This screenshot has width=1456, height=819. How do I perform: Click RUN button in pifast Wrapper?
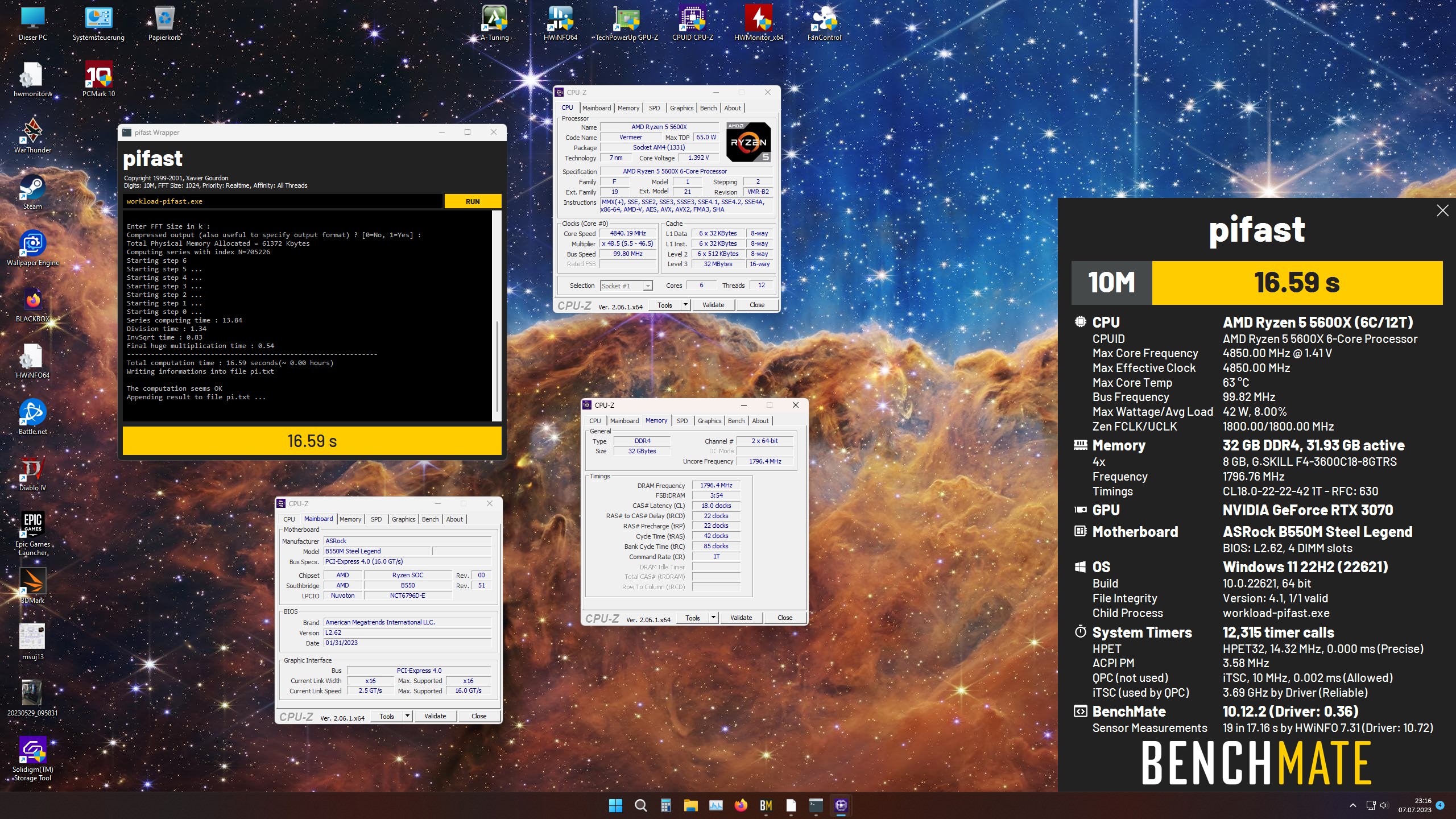coord(473,201)
